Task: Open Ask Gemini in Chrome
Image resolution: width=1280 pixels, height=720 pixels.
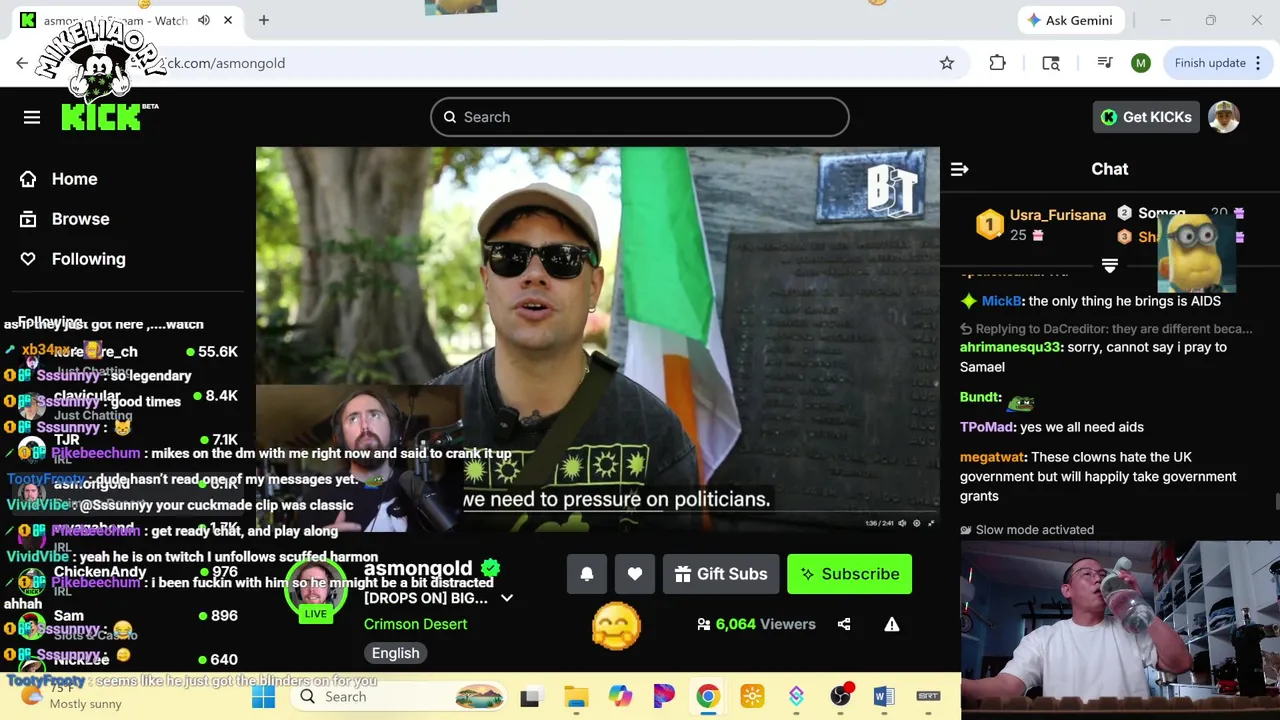Action: (x=1069, y=20)
